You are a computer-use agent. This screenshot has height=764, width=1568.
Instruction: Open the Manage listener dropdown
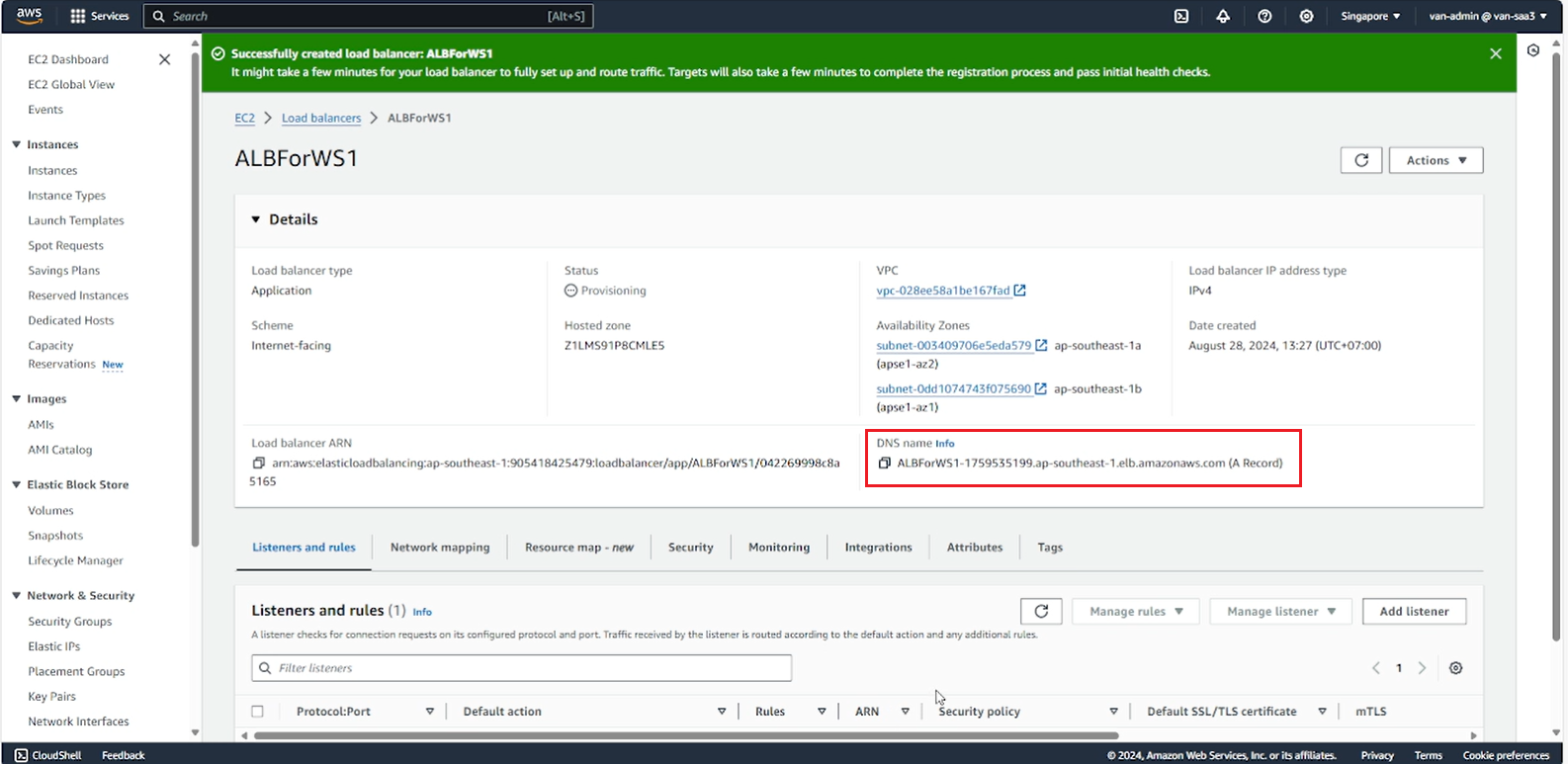[x=1281, y=611]
